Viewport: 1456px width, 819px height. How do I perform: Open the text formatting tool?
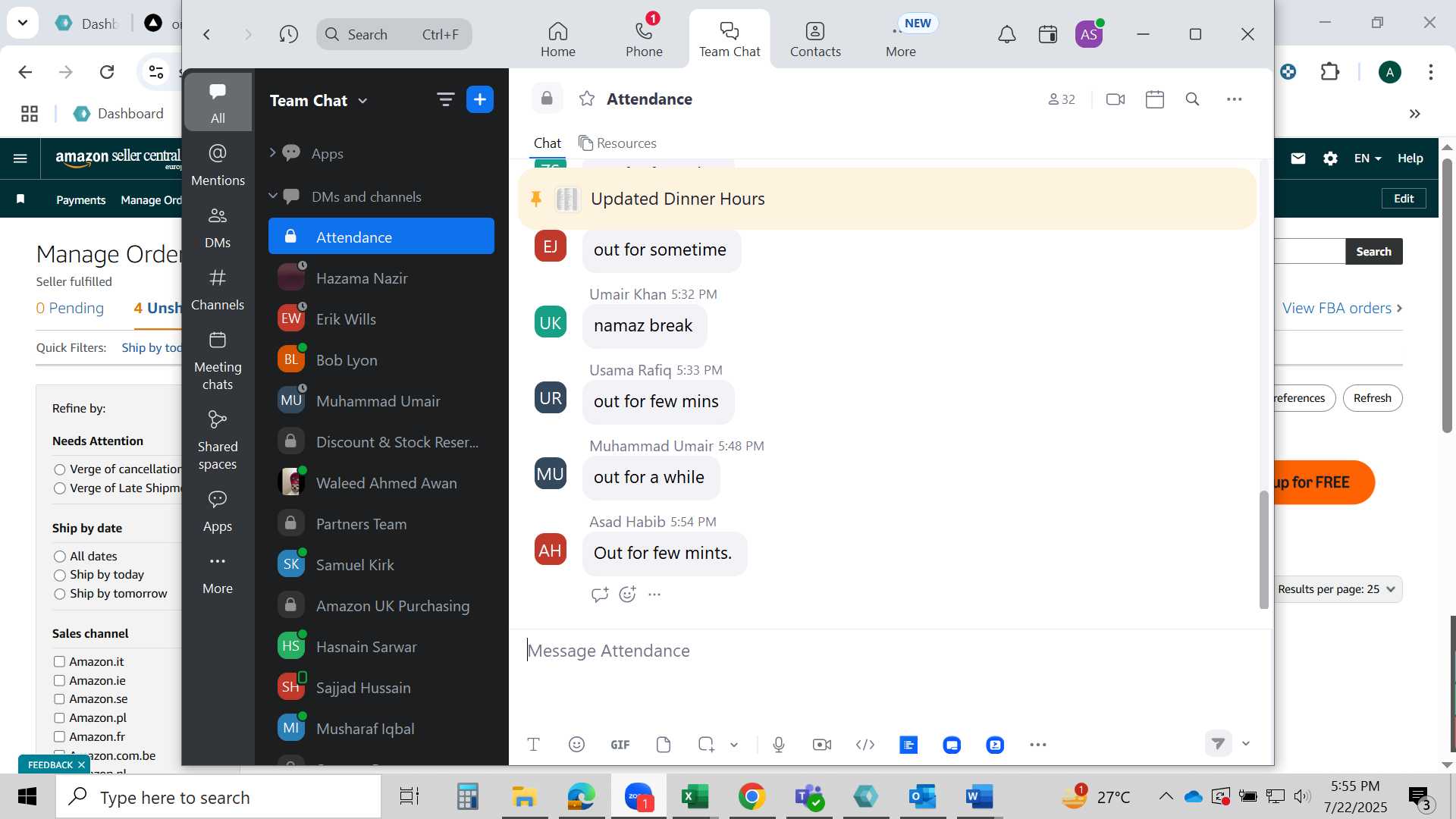click(x=533, y=745)
